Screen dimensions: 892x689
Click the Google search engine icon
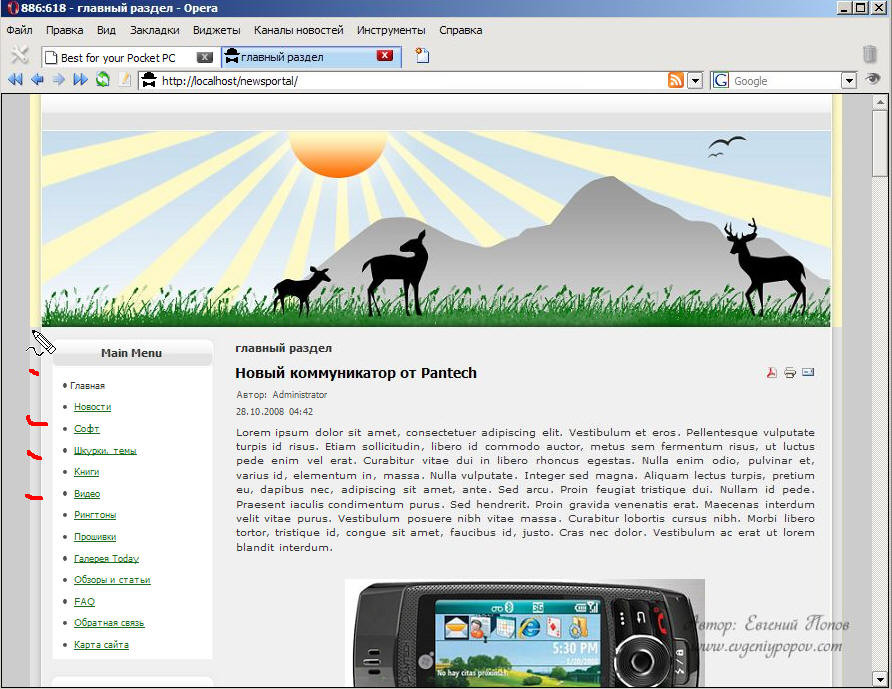(721, 80)
